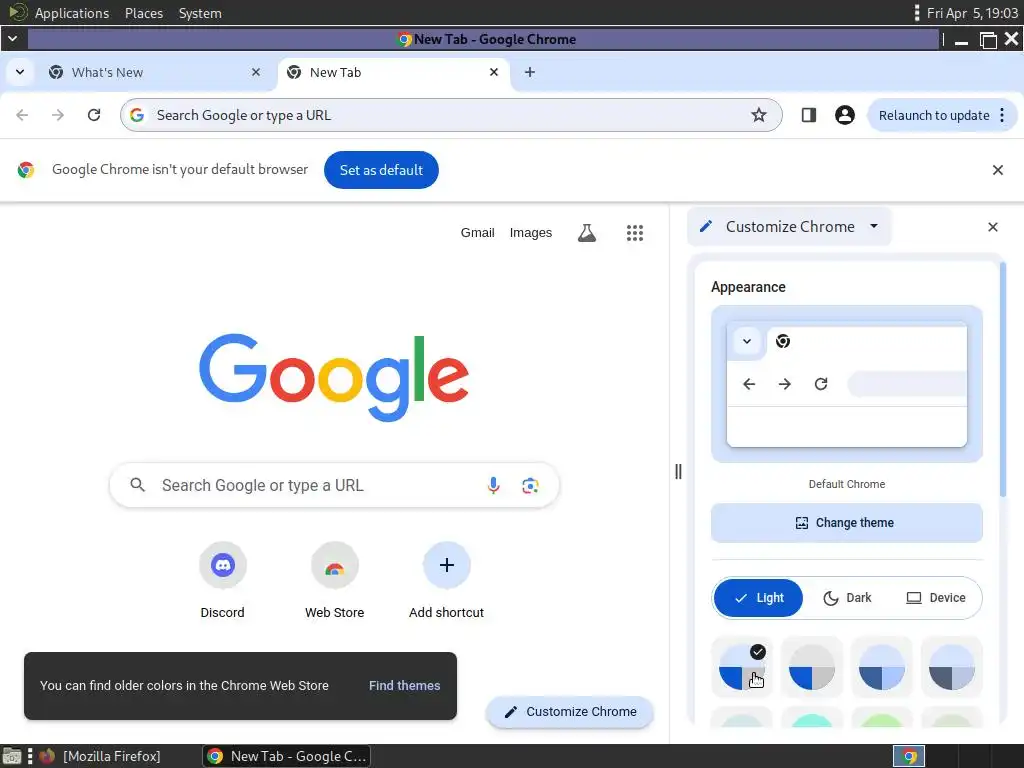
Task: Open the Images link
Action: (530, 232)
